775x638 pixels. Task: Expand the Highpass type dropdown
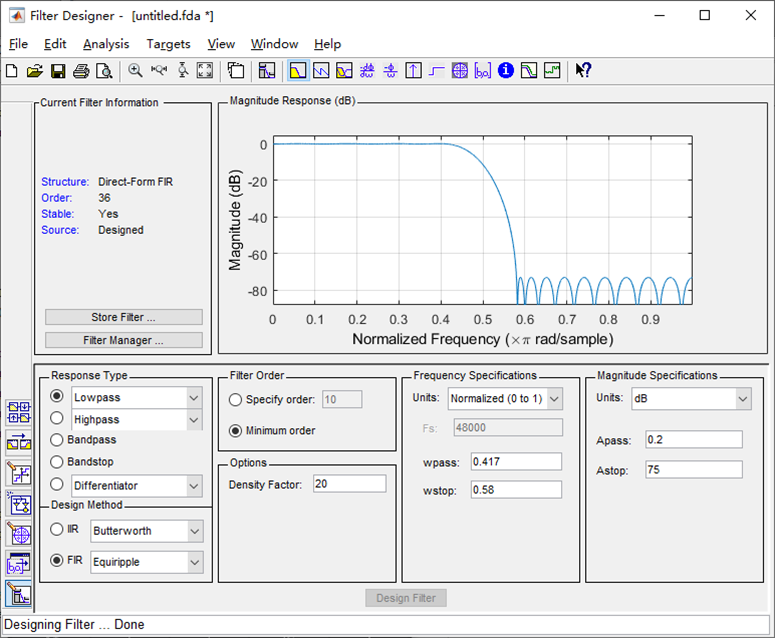pyautogui.click(x=194, y=420)
